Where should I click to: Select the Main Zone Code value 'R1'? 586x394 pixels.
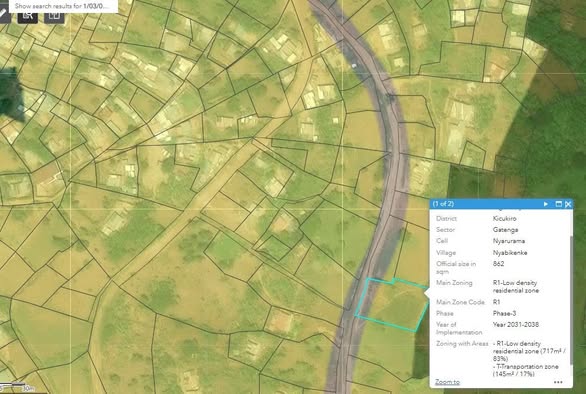tap(496, 302)
